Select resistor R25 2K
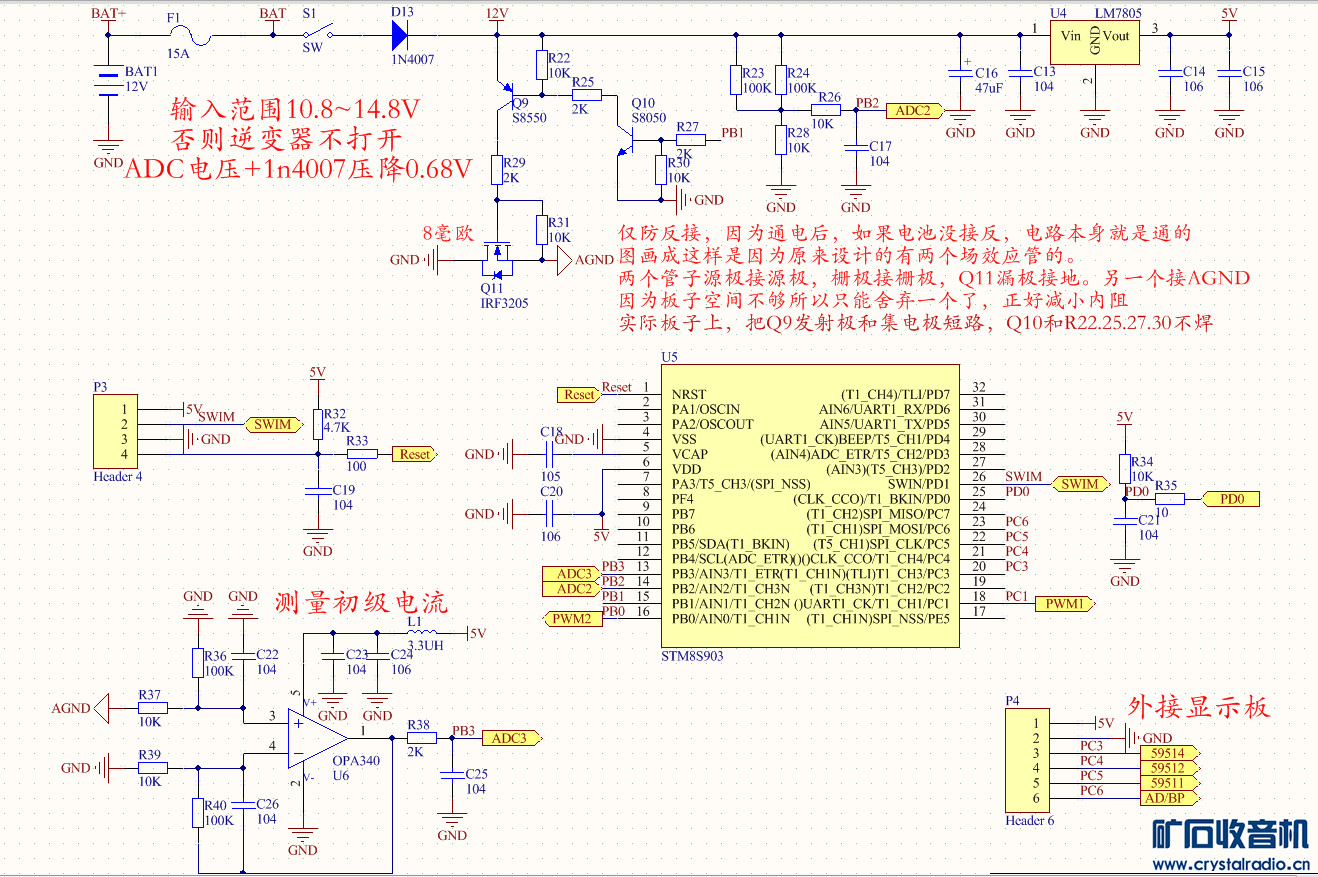This screenshot has height=877, width=1318. click(587, 95)
